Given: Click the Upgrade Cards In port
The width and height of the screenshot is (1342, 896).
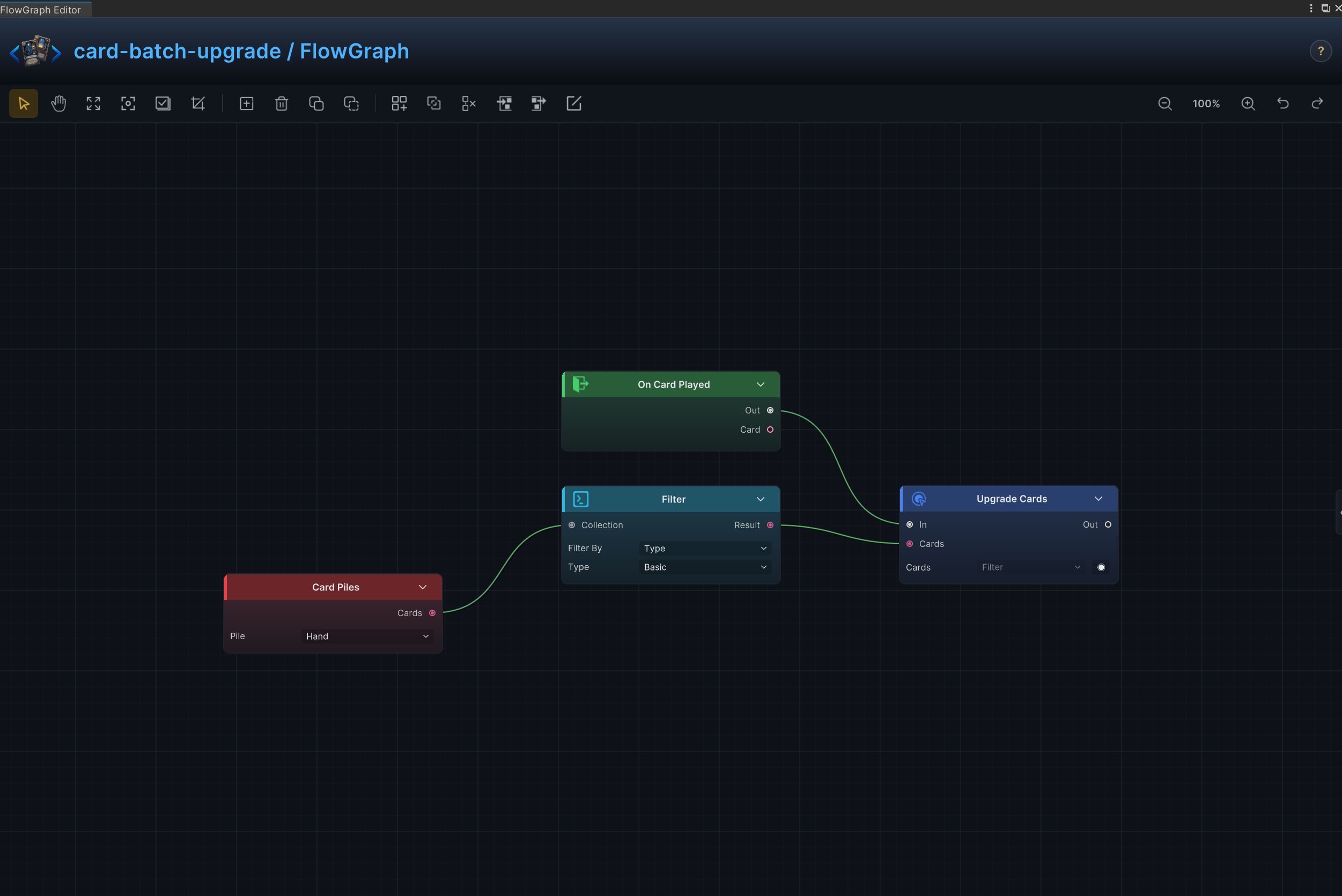Looking at the screenshot, I should tap(909, 524).
